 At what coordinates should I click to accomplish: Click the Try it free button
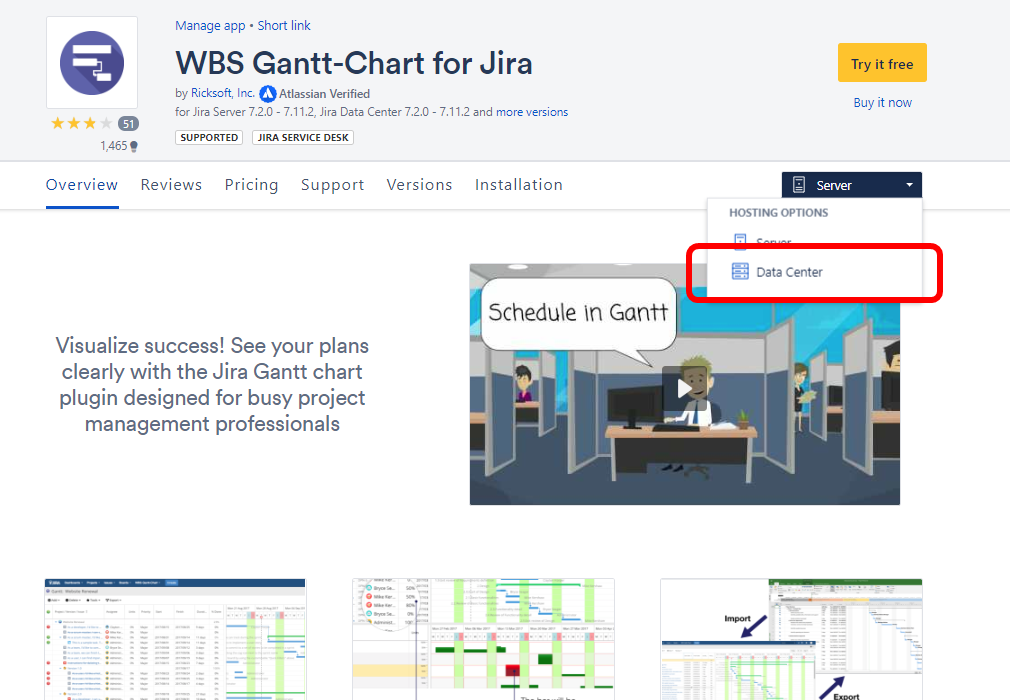[882, 62]
